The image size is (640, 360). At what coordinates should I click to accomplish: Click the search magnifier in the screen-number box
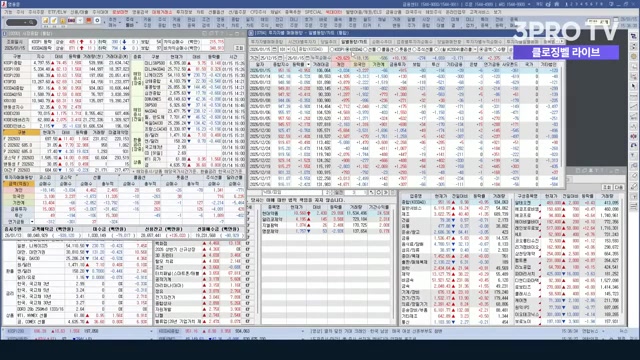point(32,22)
